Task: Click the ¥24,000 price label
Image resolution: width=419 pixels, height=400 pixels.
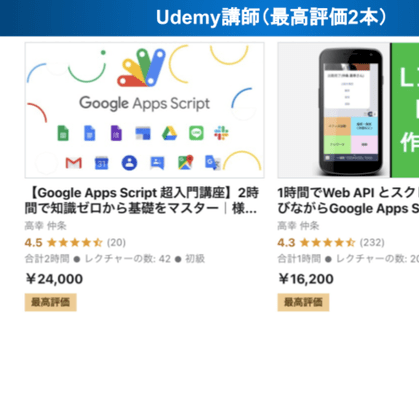Action: [x=54, y=279]
